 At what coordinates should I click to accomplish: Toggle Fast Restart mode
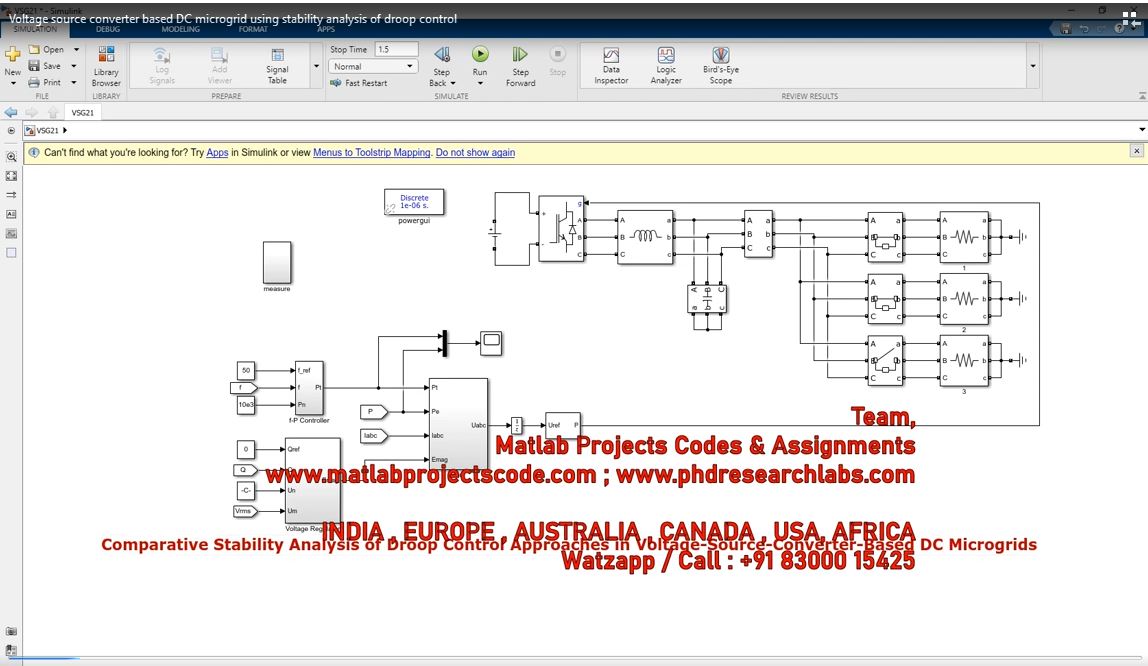[359, 83]
